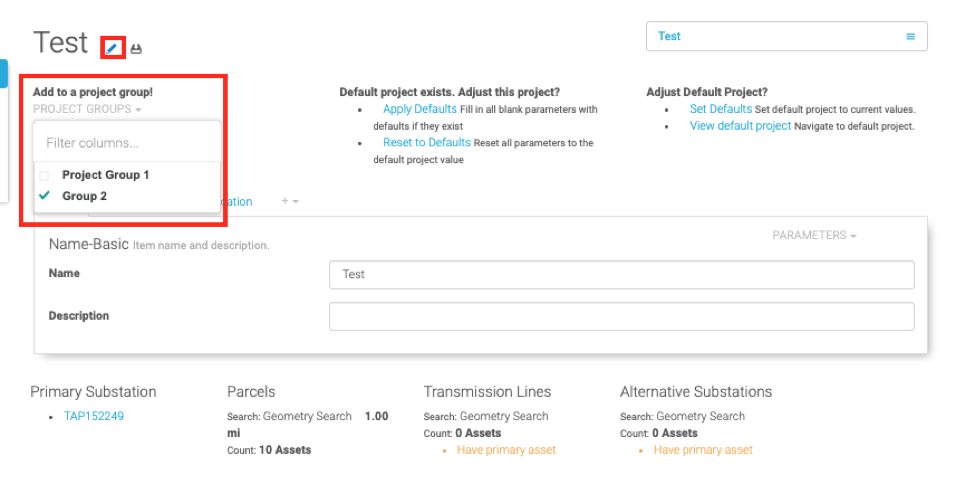Screen dimensions: 974x493
Task: Expand the PARAMETERS dropdown
Action: click(x=814, y=236)
